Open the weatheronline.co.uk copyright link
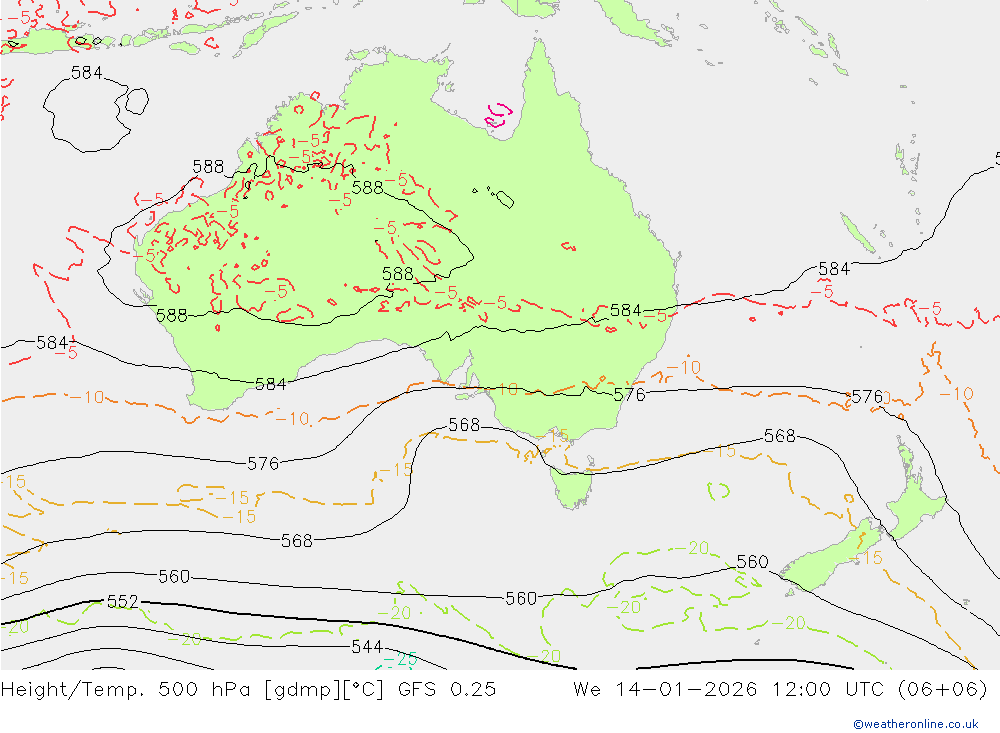 click(916, 724)
